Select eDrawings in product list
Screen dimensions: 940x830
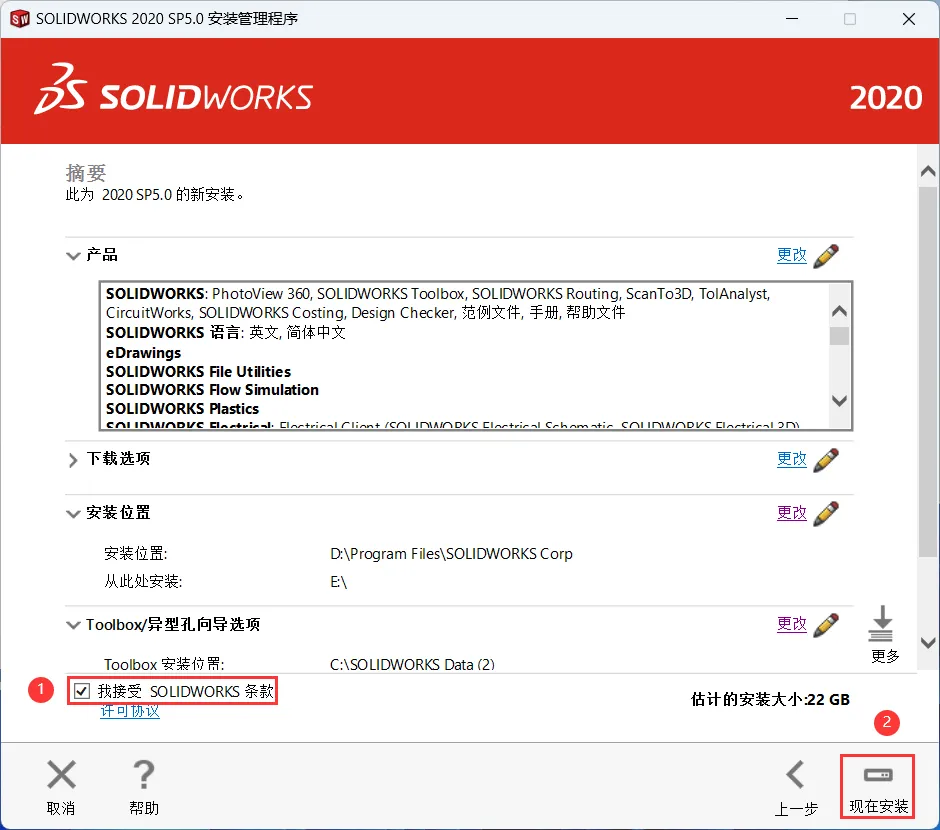click(143, 352)
